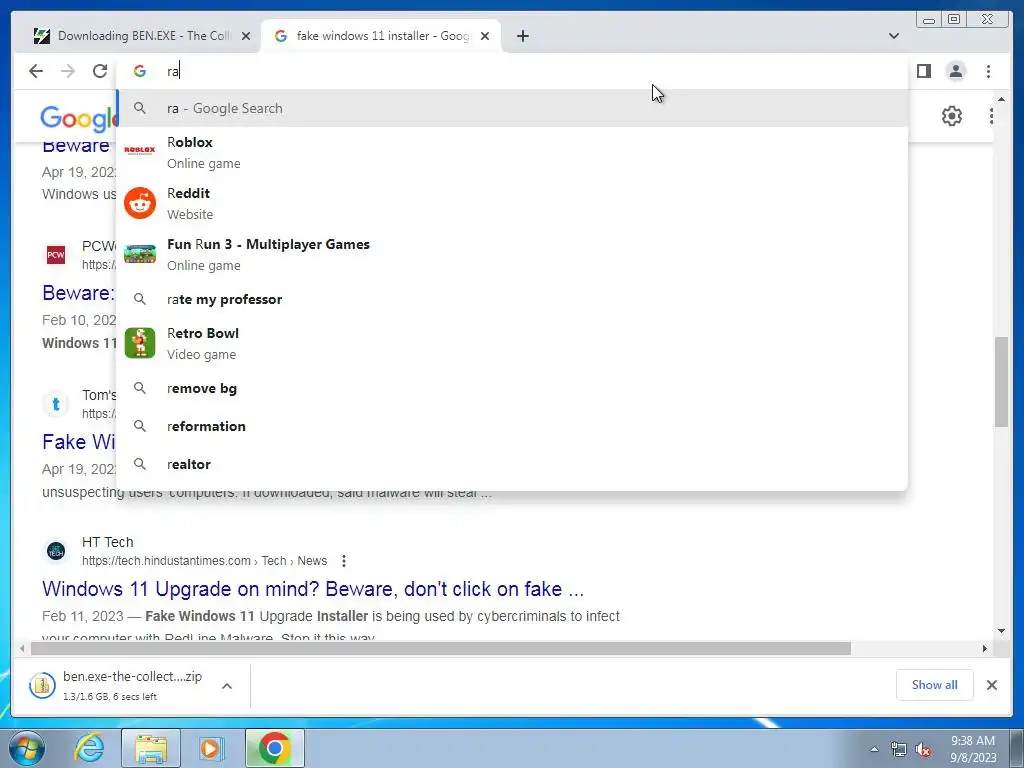
Task: Click the Google logo on results page
Action: [78, 118]
